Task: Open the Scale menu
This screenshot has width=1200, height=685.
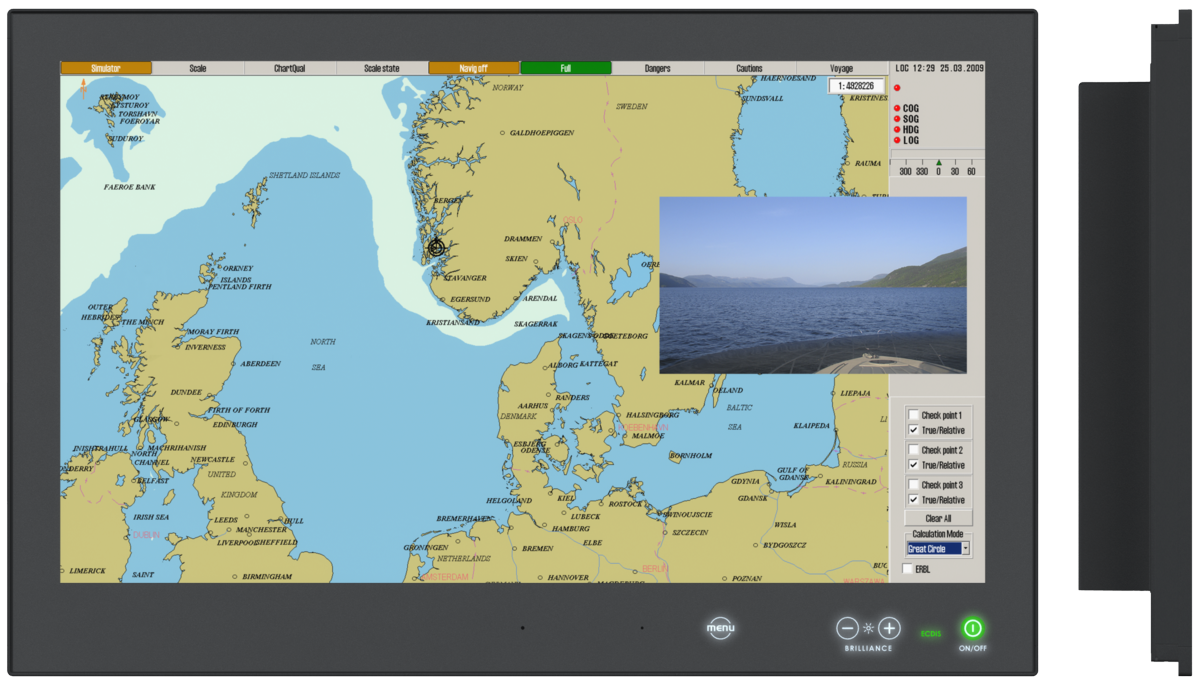Action: 198,68
